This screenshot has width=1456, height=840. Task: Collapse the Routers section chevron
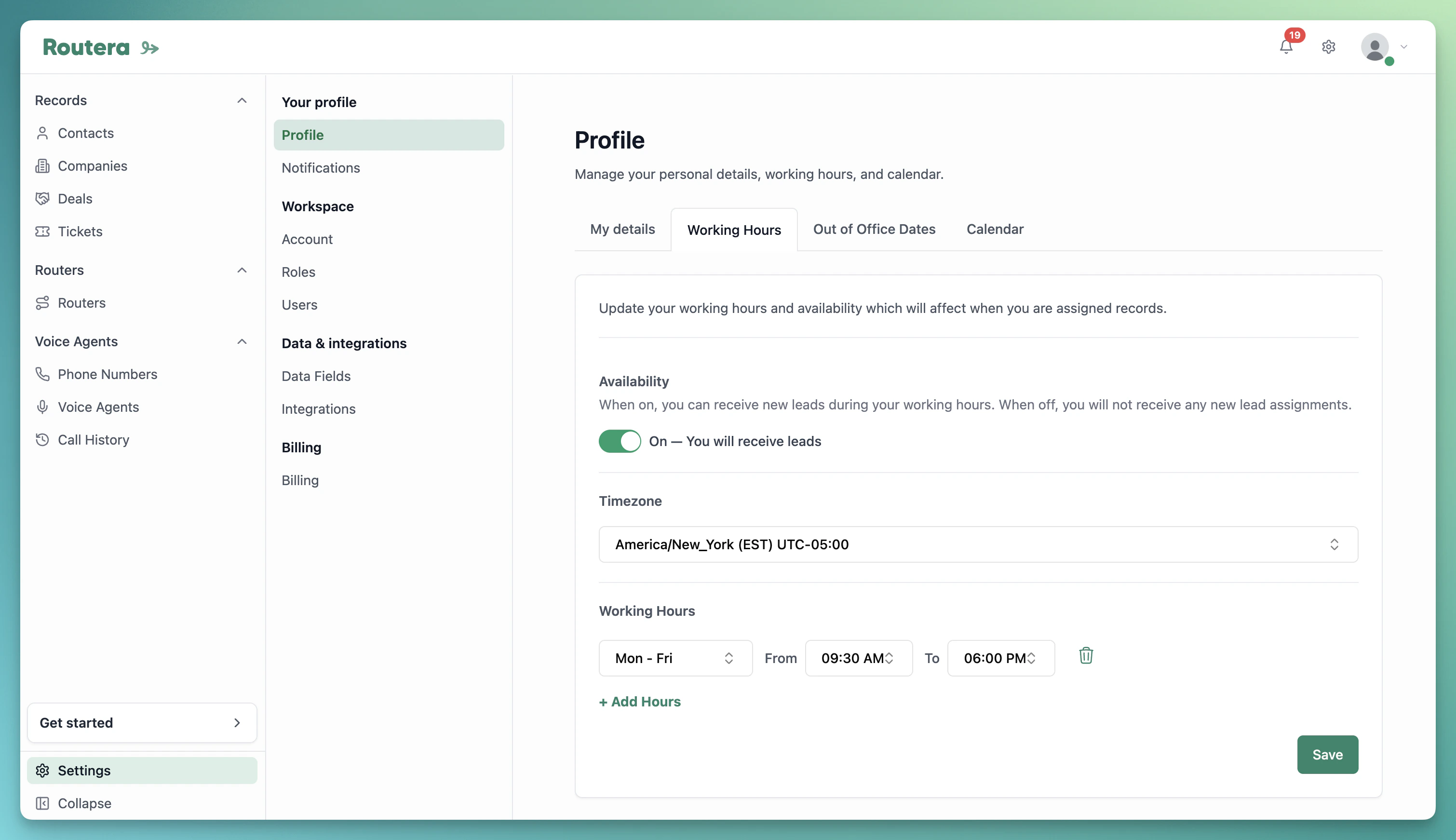coord(242,270)
